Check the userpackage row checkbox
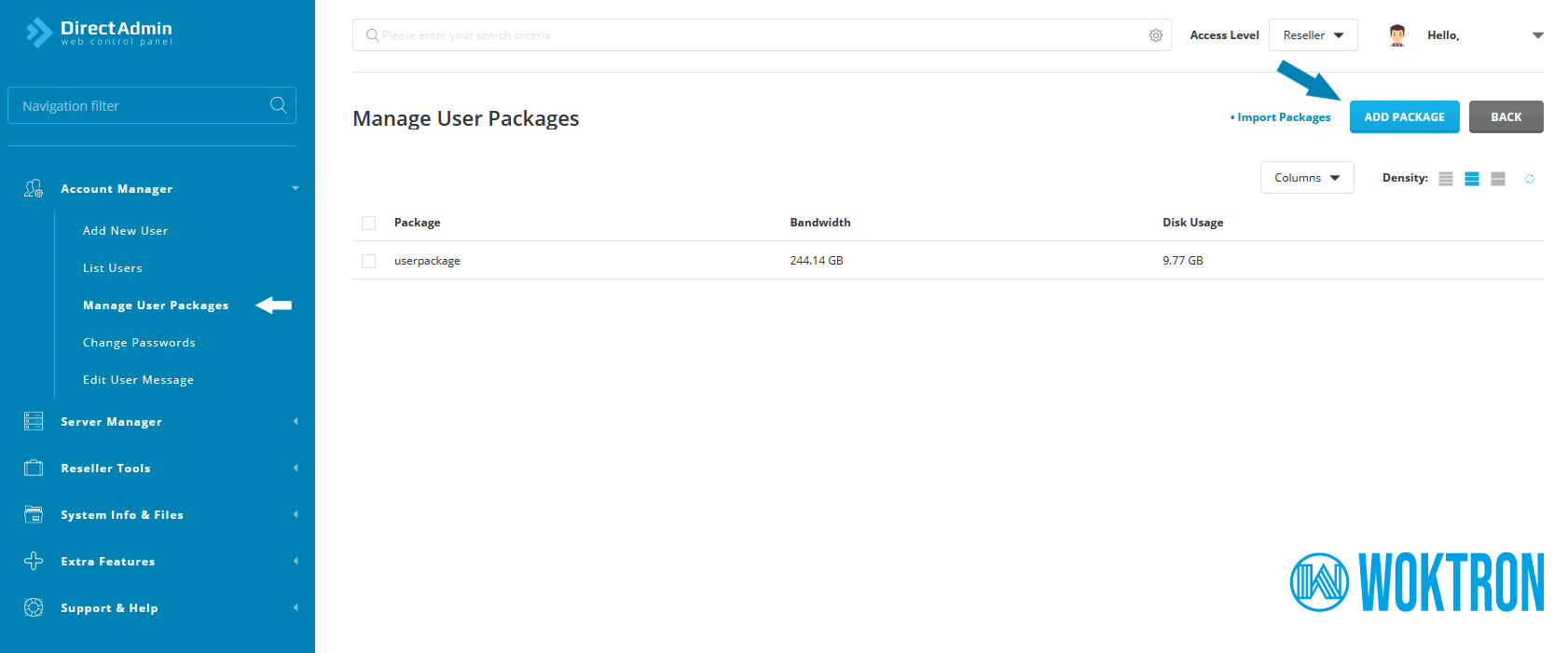 tap(368, 261)
